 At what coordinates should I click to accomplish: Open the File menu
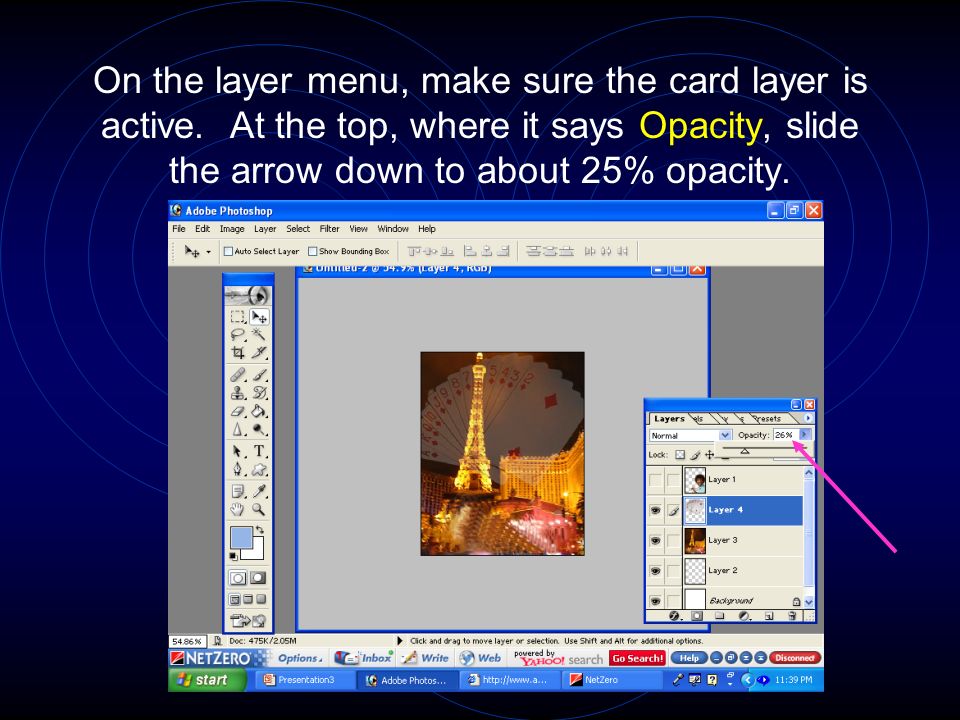coord(179,228)
